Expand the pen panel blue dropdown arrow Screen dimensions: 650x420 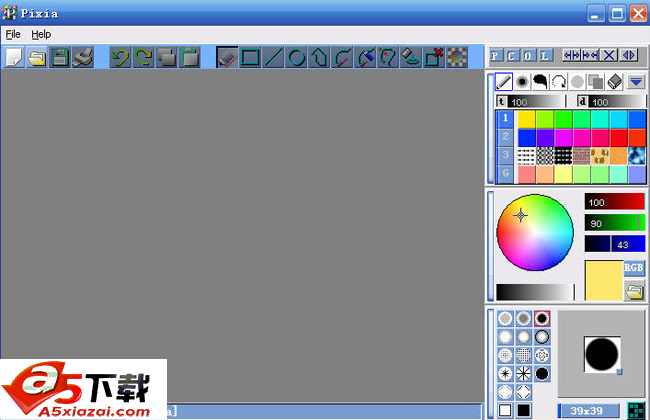point(636,82)
